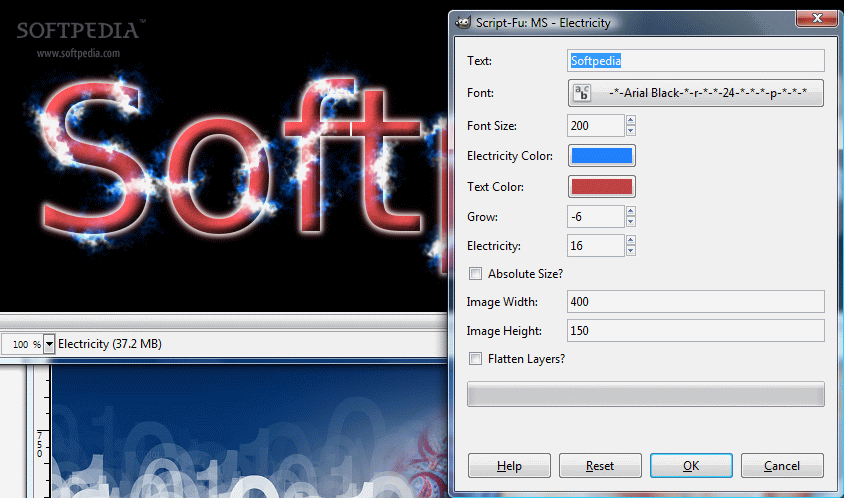Increase Electricity value with up arrow
Screen dimensions: 844x498
point(631,240)
